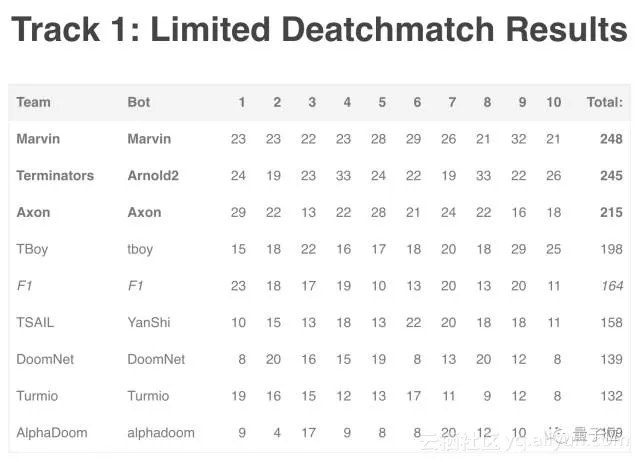
Task: Click the YanShi bot name
Action: [151, 322]
